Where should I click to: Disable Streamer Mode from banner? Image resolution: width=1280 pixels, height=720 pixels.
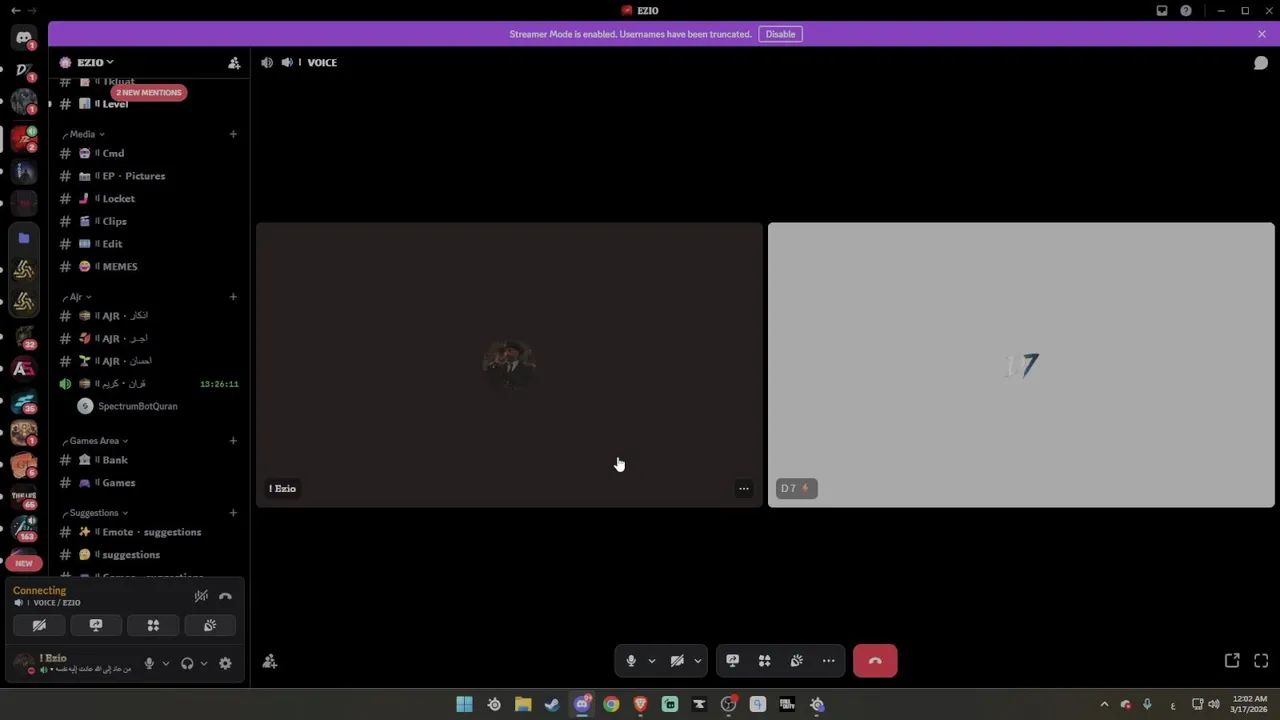tap(780, 34)
